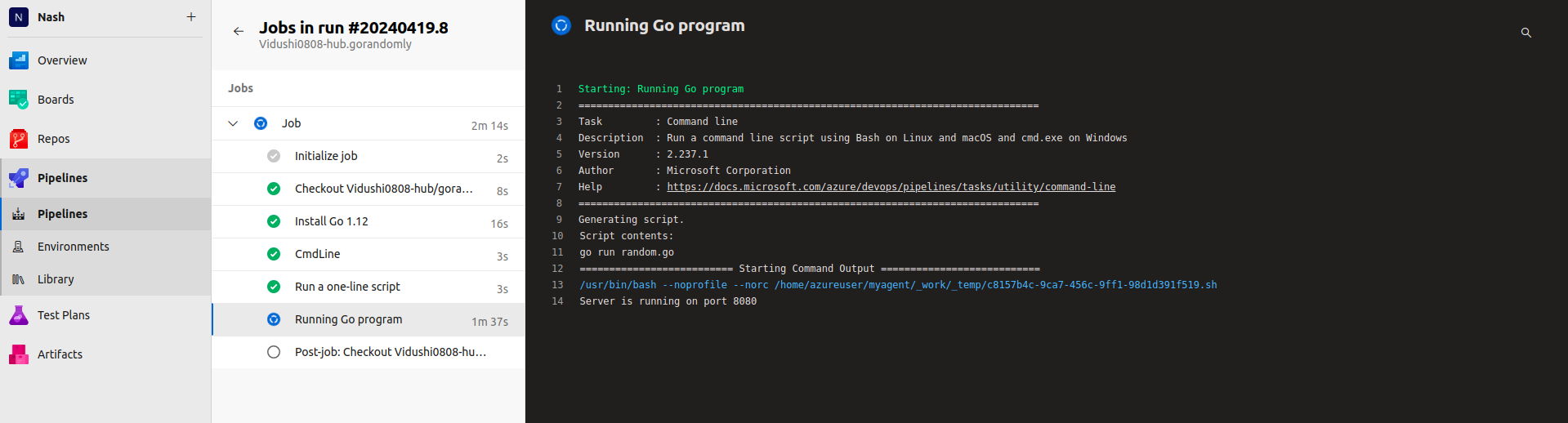Click the Nash project avatar
This screenshot has width=1568, height=423.
click(x=18, y=17)
